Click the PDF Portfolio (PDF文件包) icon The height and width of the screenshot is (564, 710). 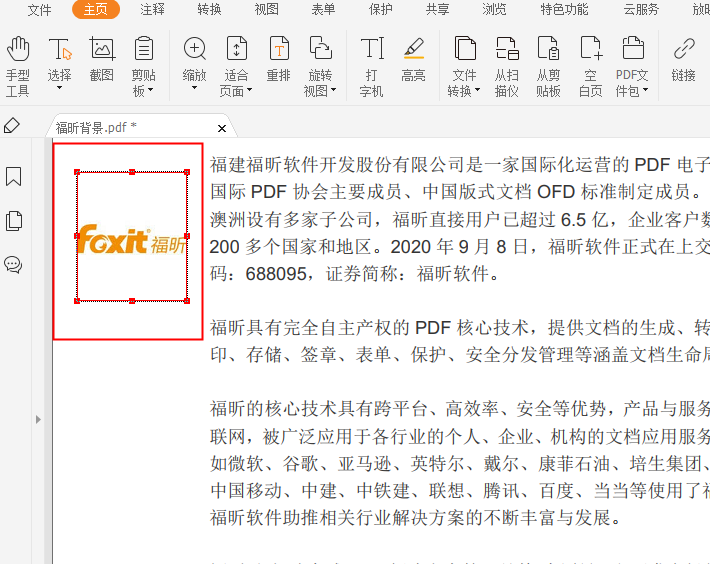pyautogui.click(x=633, y=49)
